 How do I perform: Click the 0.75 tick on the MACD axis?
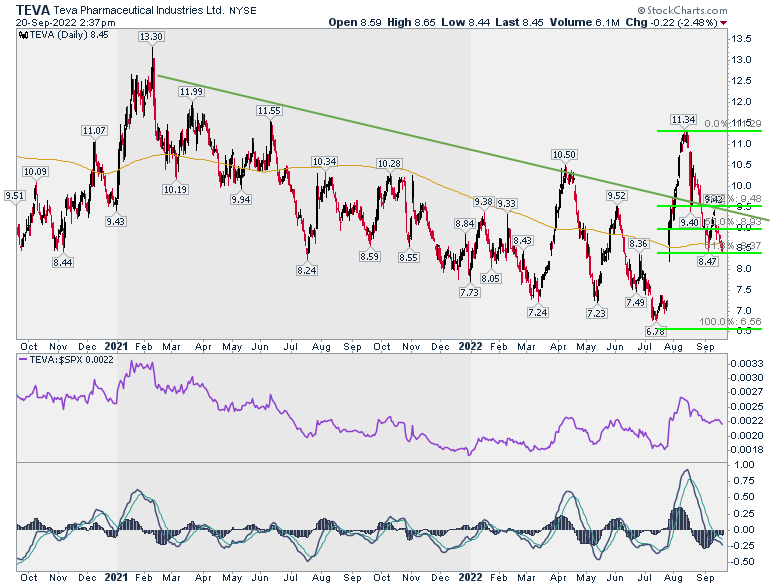pos(744,481)
